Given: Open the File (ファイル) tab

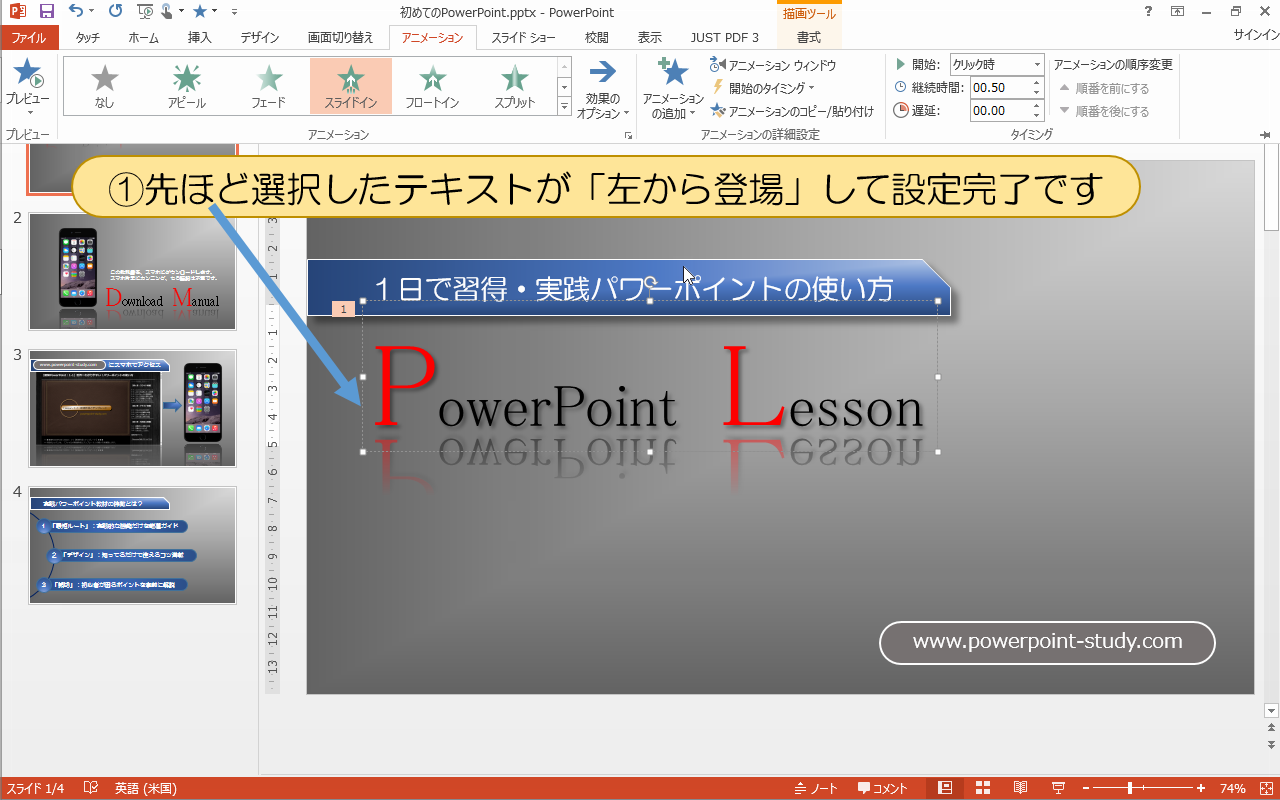Looking at the screenshot, I should (29, 38).
